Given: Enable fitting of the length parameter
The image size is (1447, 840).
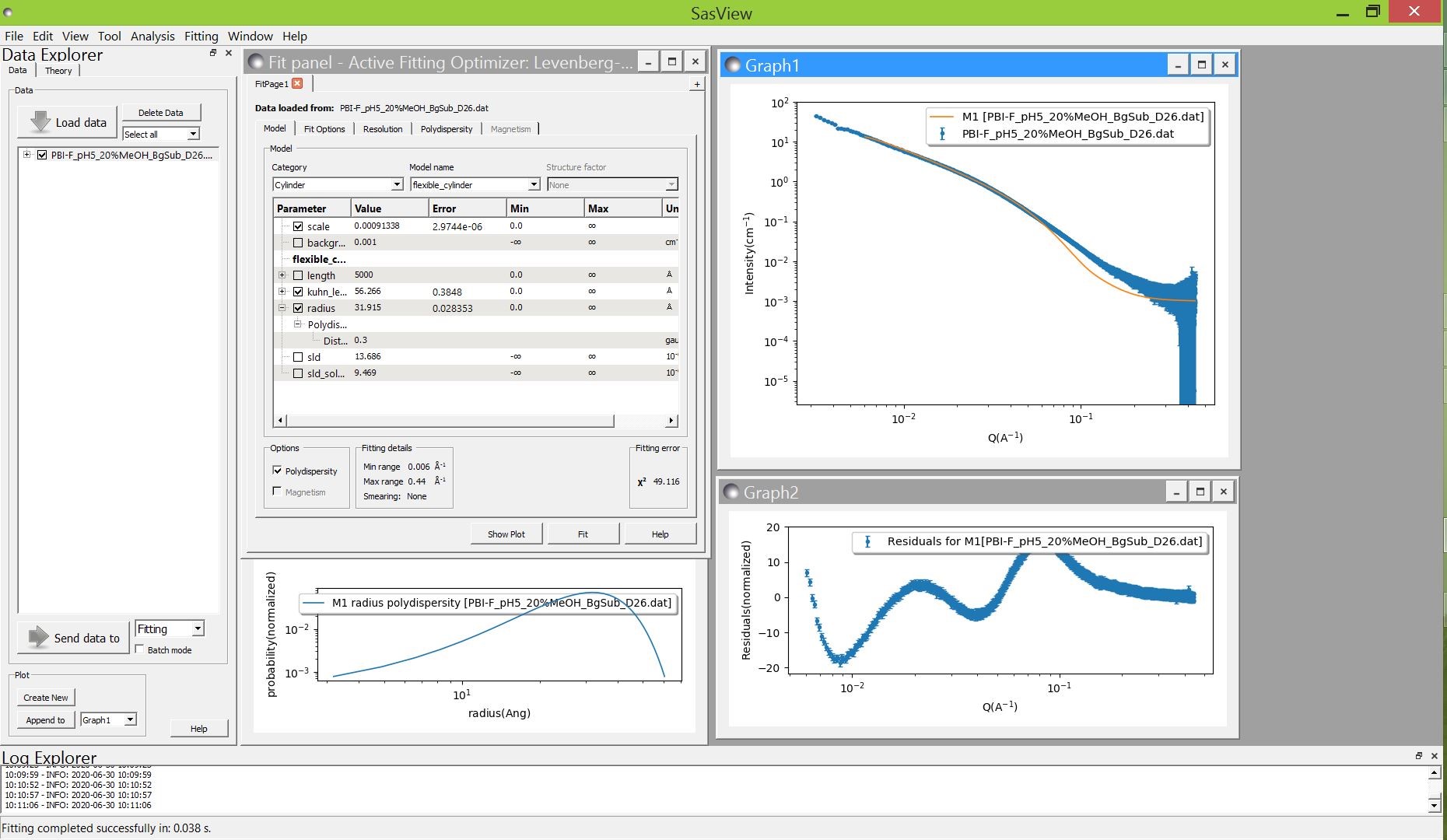Looking at the screenshot, I should point(298,275).
